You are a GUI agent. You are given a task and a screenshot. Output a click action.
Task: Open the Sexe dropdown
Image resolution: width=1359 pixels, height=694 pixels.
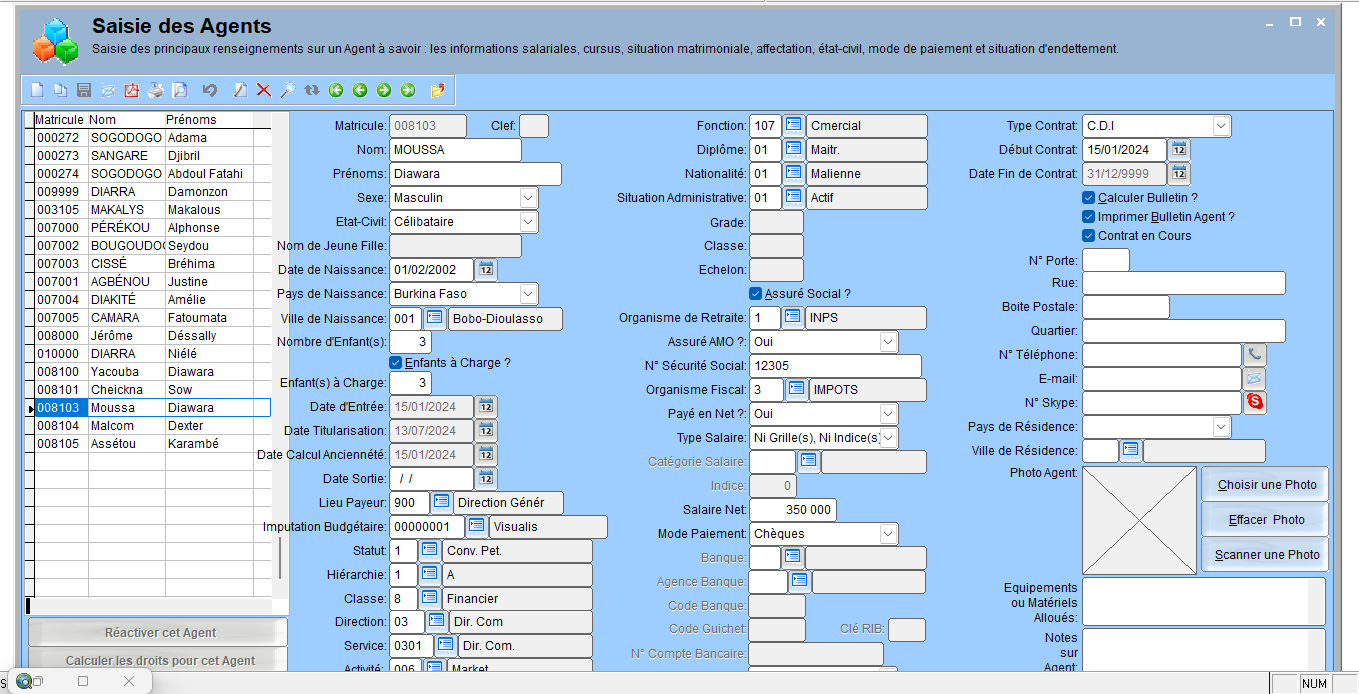coord(528,198)
